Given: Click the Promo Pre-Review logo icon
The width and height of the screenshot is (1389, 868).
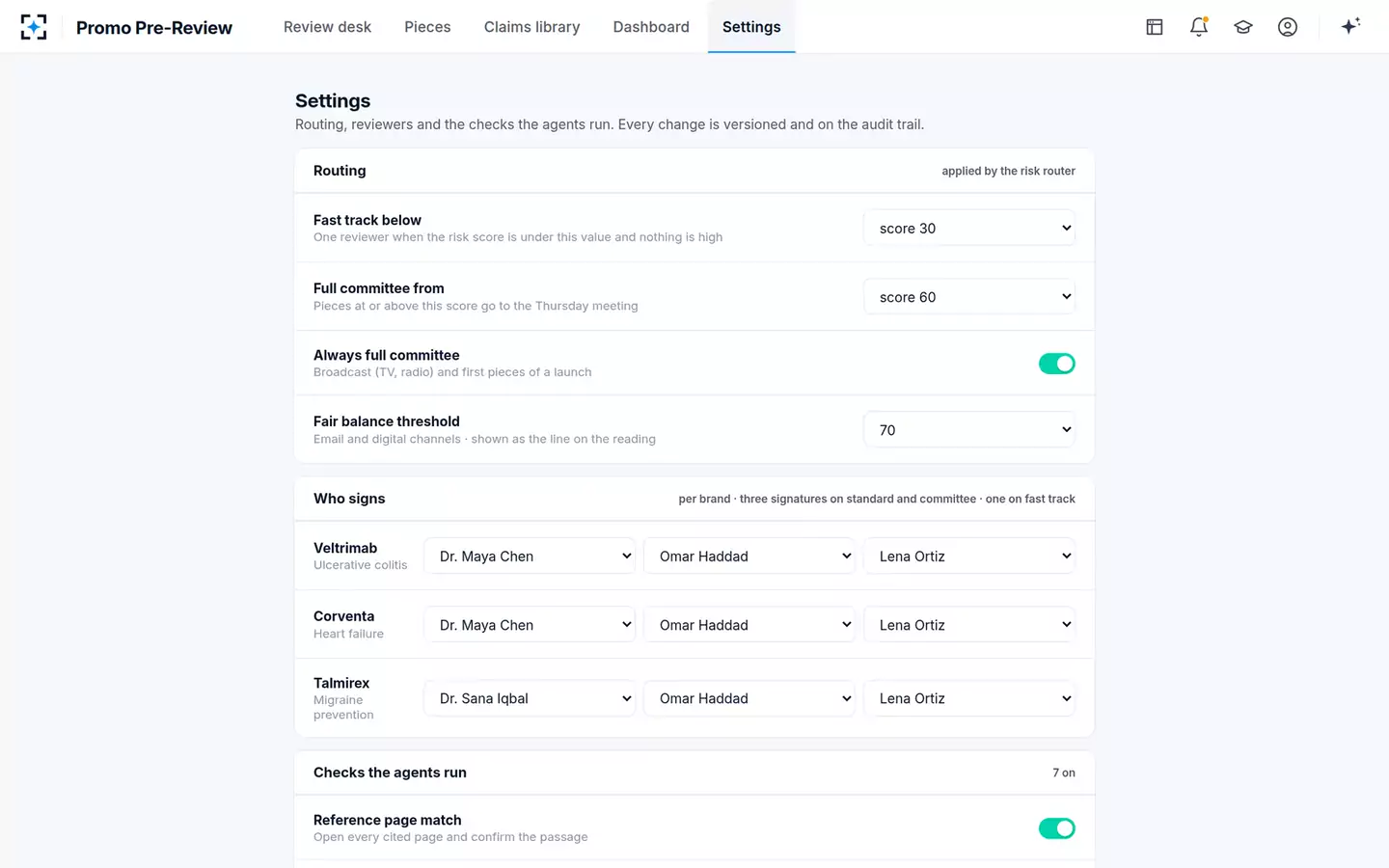Looking at the screenshot, I should [34, 27].
